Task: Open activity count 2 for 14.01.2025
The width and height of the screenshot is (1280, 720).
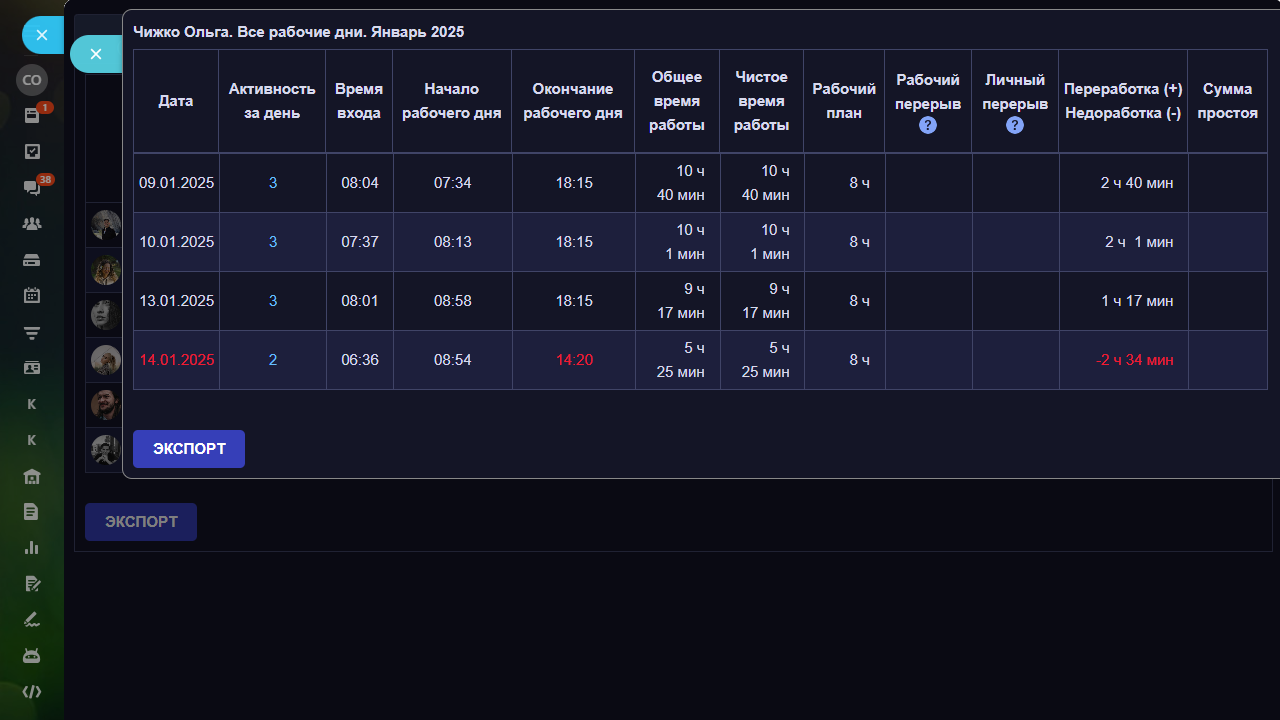Action: 273,360
